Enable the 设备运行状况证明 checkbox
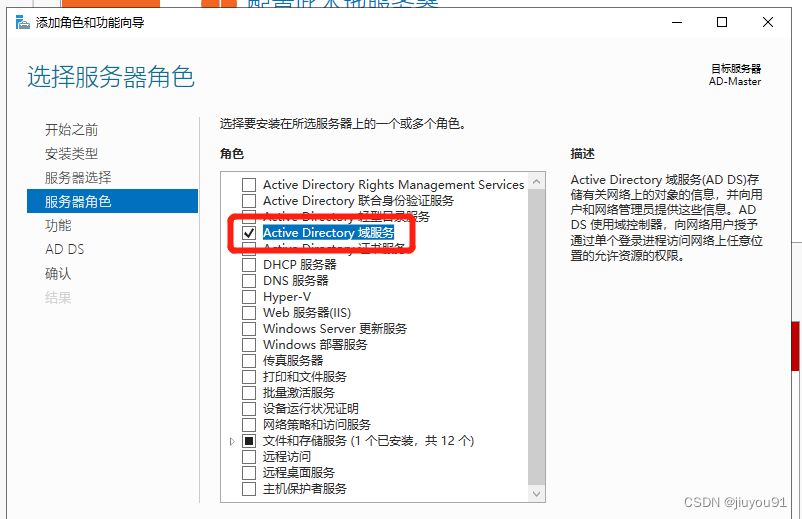This screenshot has width=802, height=519. pos(249,409)
